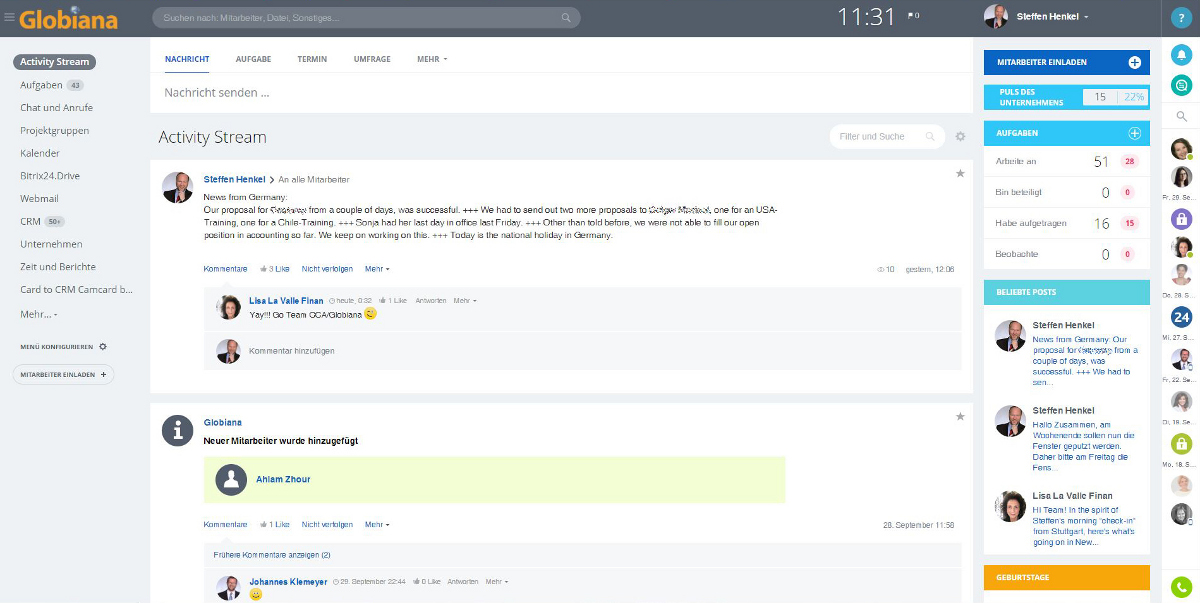
Task: Star Steffen Henkel's news post as favorite
Action: [960, 174]
